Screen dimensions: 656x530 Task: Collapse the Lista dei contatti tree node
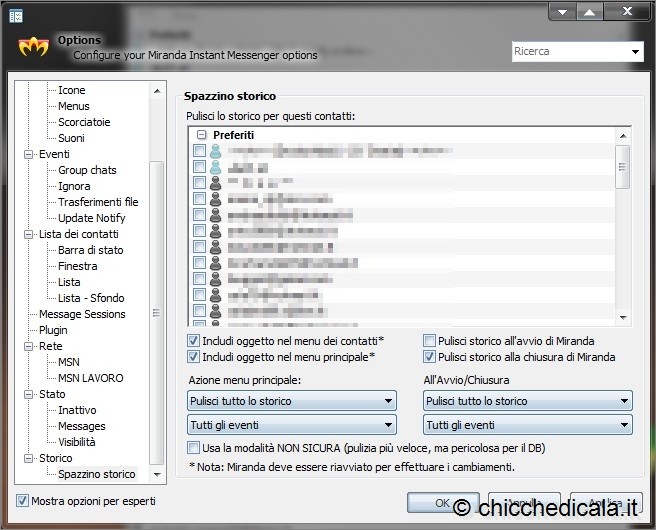[29, 234]
